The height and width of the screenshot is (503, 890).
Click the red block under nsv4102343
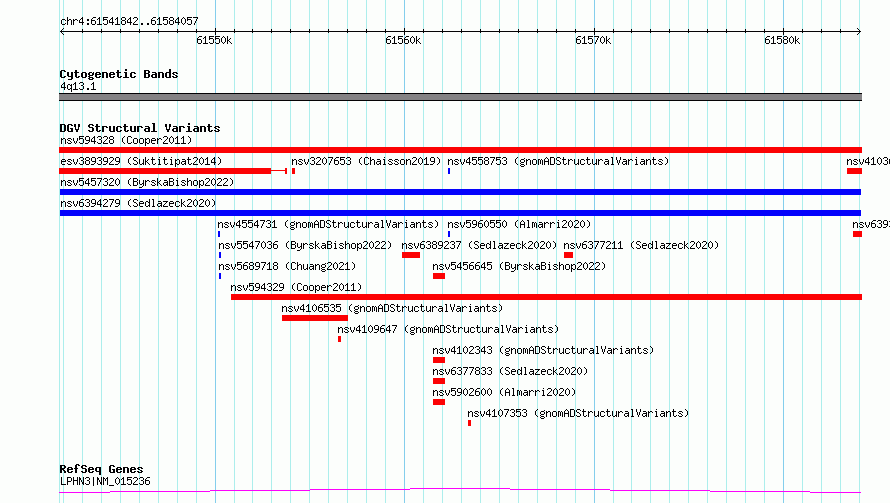pos(439,360)
